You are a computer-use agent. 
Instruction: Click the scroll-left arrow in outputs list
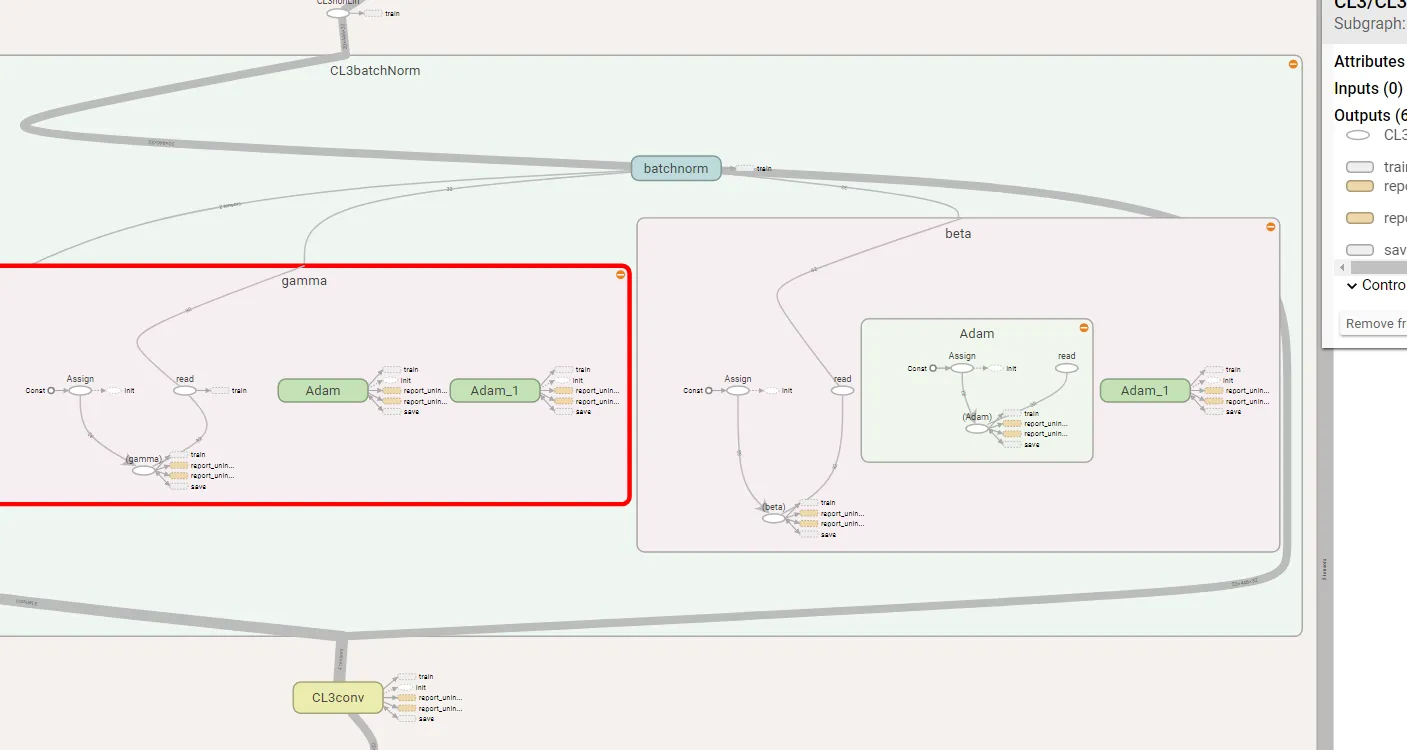coord(1344,268)
